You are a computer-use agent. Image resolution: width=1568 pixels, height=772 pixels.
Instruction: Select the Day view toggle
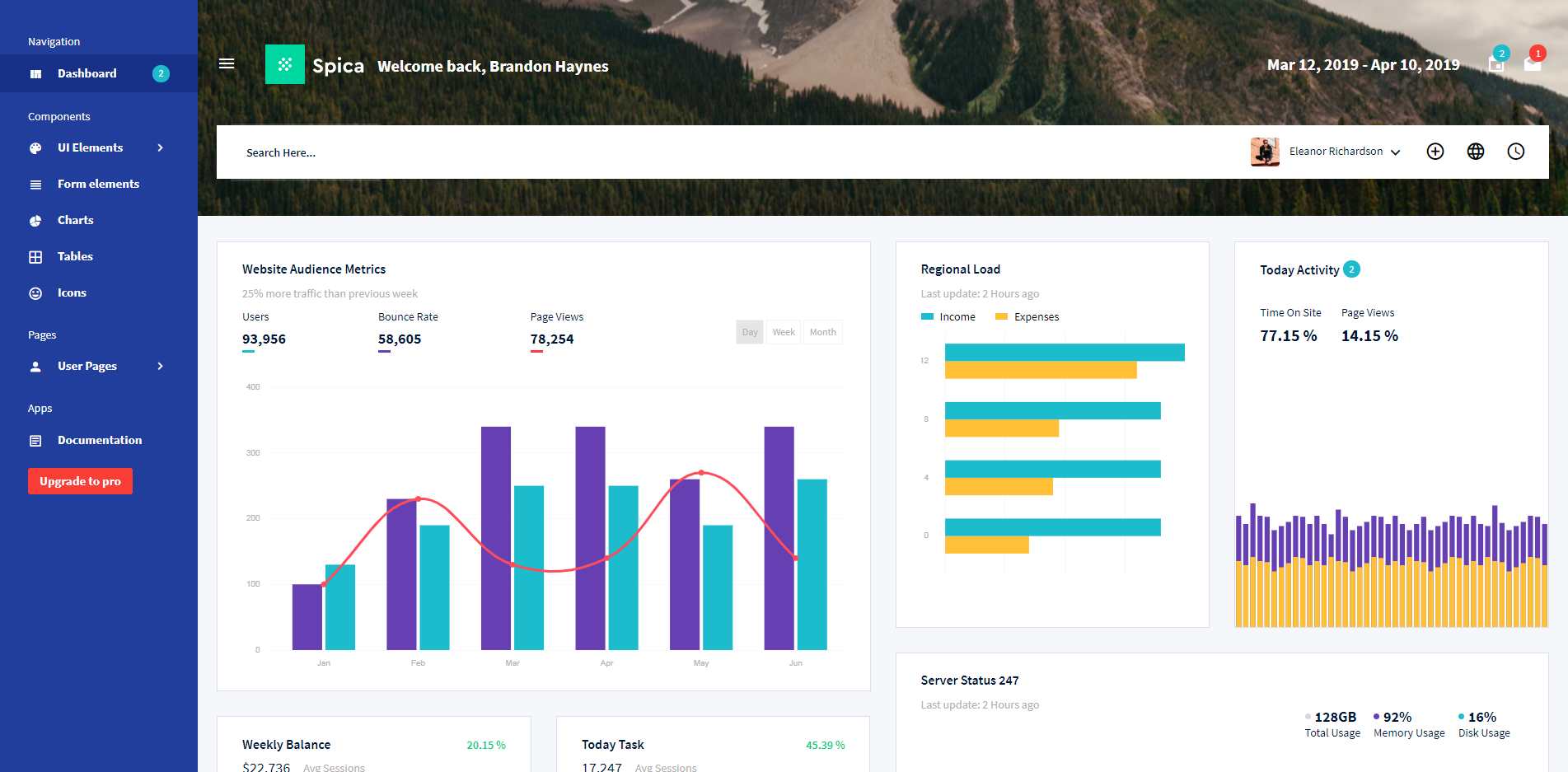point(749,332)
